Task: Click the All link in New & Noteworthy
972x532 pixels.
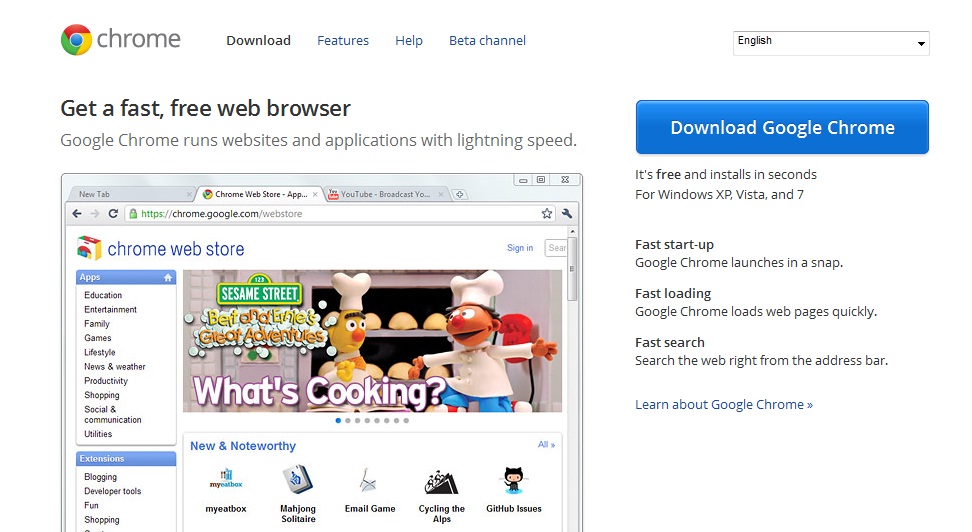Action: point(546,445)
